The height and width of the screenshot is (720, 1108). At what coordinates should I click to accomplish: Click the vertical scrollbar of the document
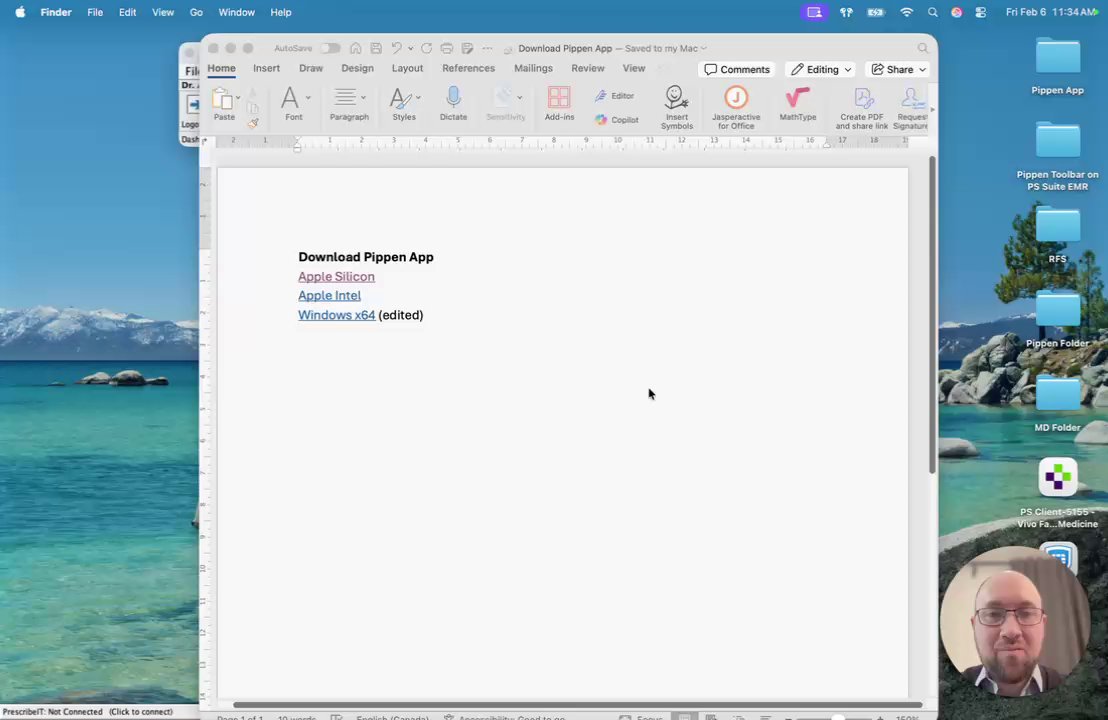pyautogui.click(x=932, y=314)
